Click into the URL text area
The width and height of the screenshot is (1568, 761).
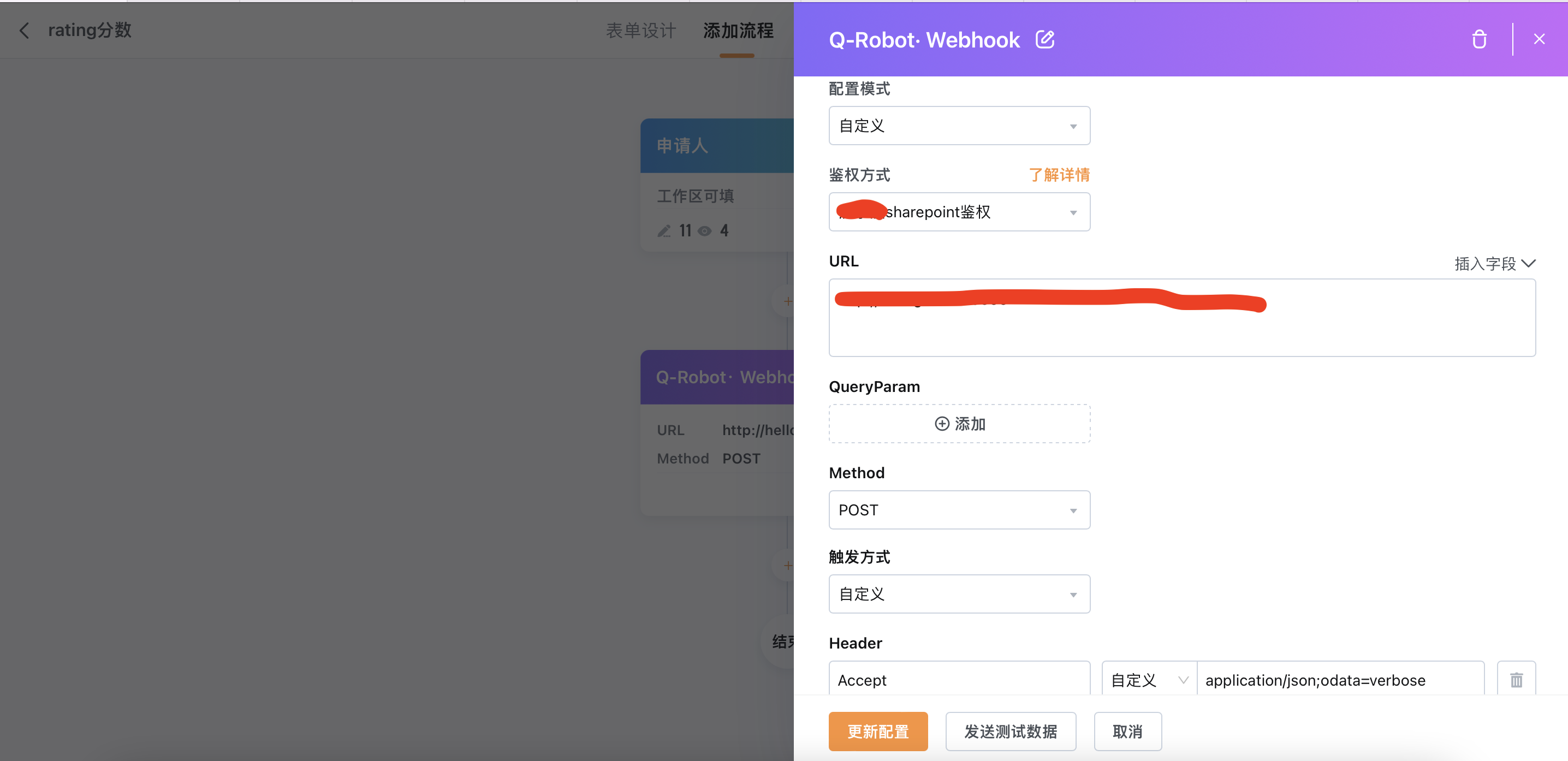tap(1182, 318)
